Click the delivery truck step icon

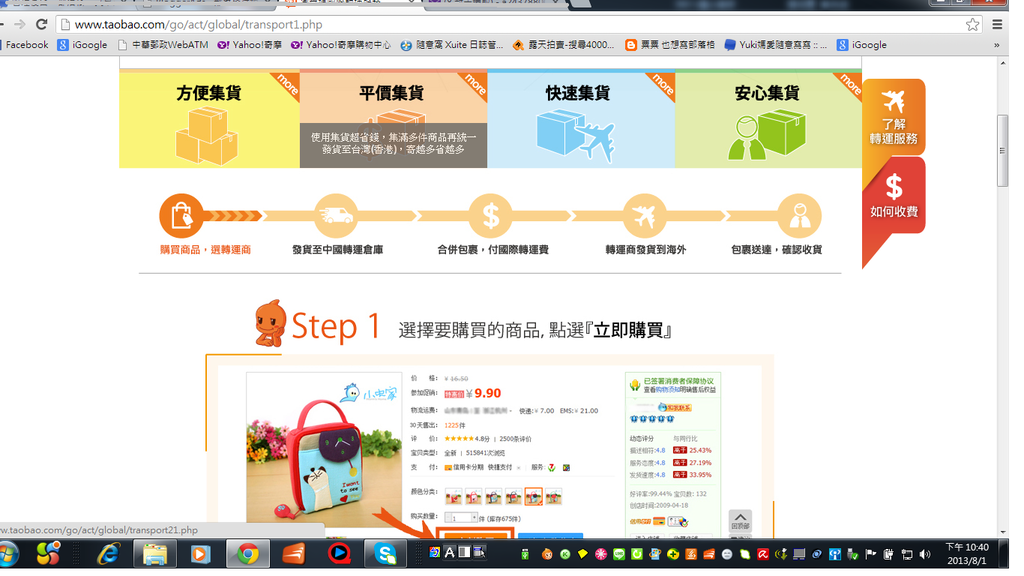[336, 216]
